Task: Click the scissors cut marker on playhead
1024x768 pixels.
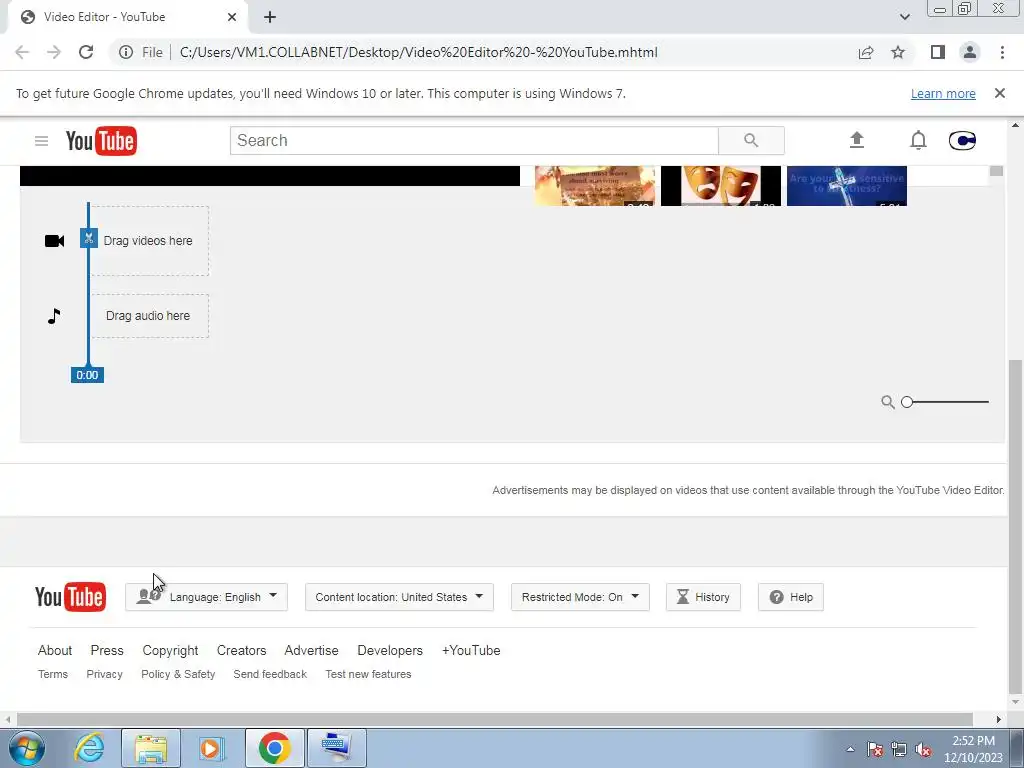Action: coord(89,238)
